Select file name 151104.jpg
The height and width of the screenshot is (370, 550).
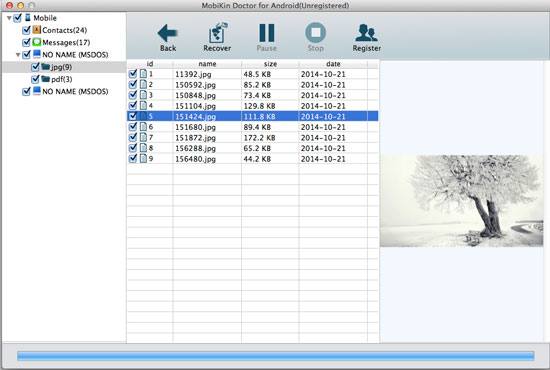coord(195,106)
